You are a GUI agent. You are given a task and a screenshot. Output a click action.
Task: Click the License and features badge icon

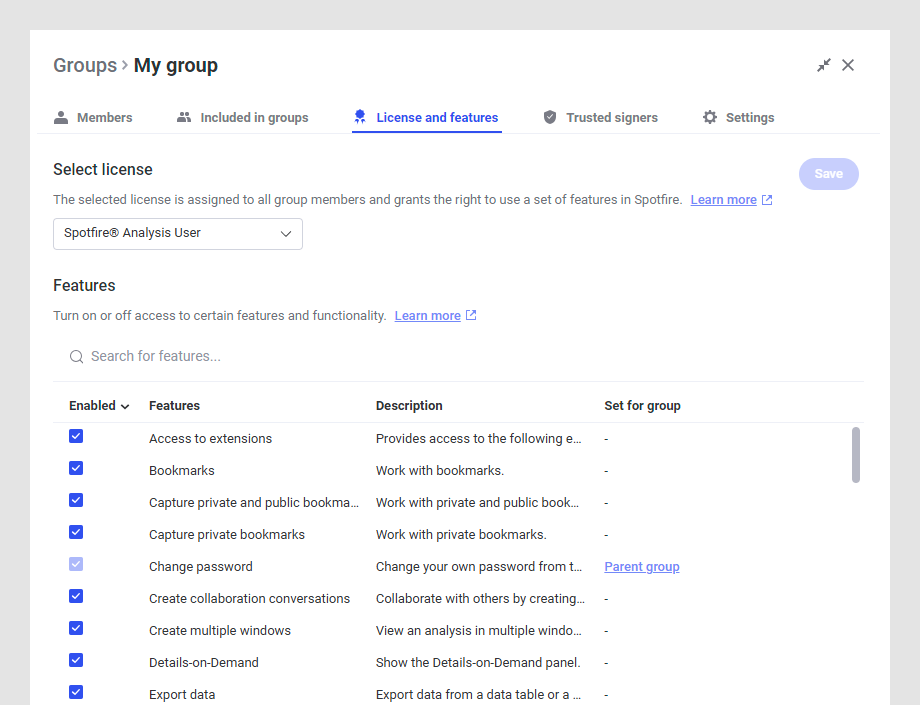click(360, 117)
